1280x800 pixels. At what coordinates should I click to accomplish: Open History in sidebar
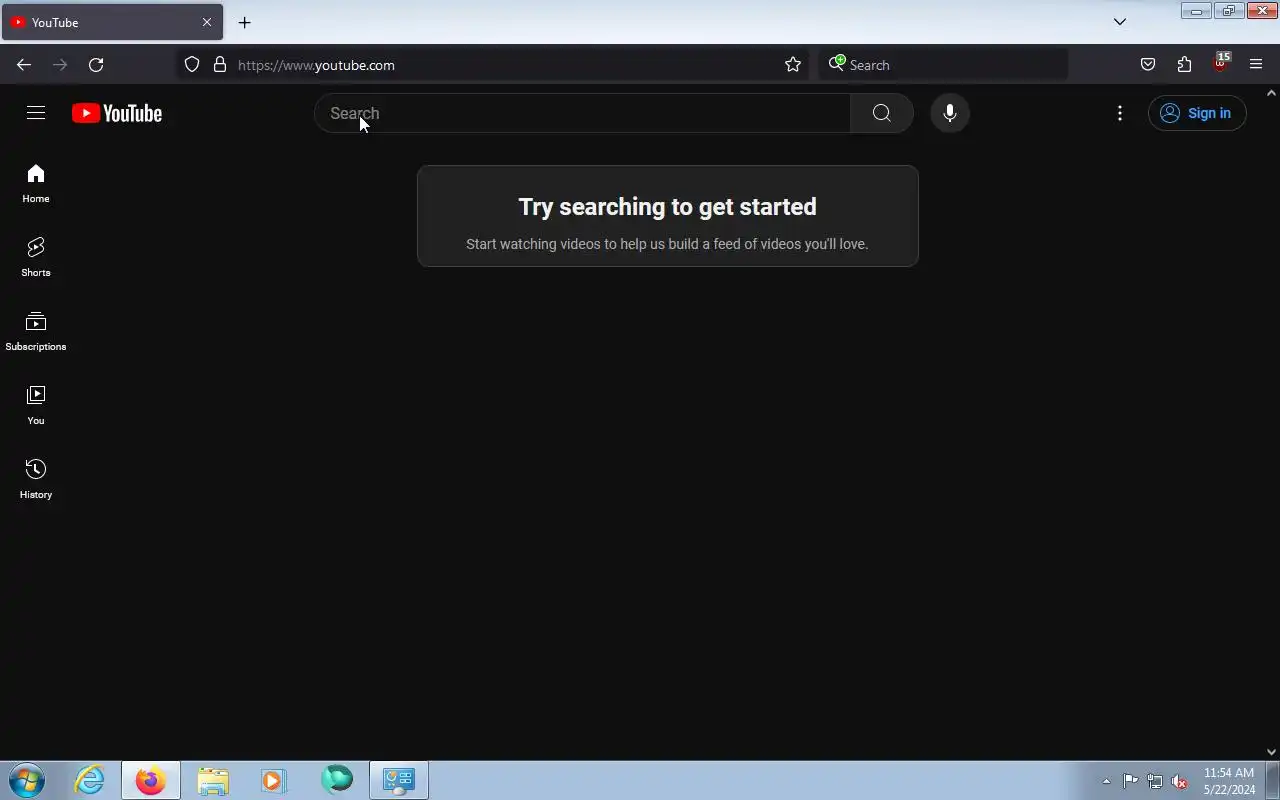click(x=36, y=480)
